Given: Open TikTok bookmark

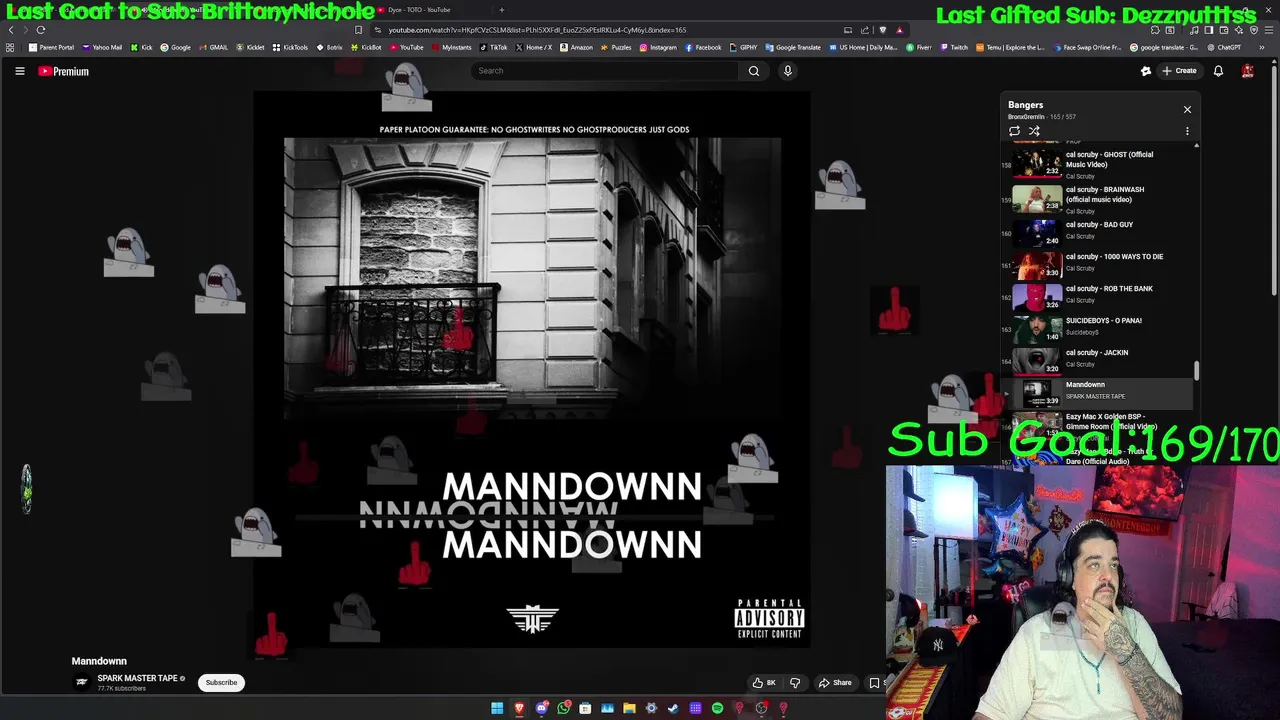Looking at the screenshot, I should tap(493, 47).
